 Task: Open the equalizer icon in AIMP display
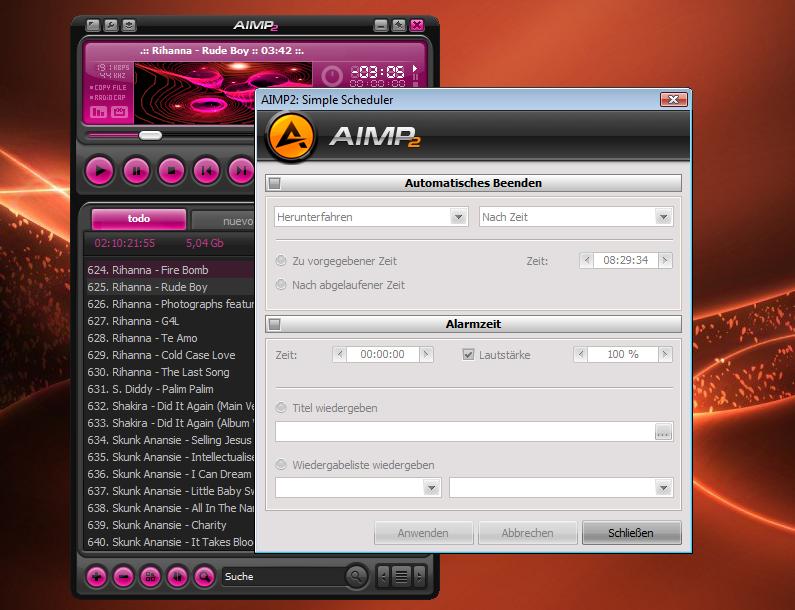[x=98, y=112]
